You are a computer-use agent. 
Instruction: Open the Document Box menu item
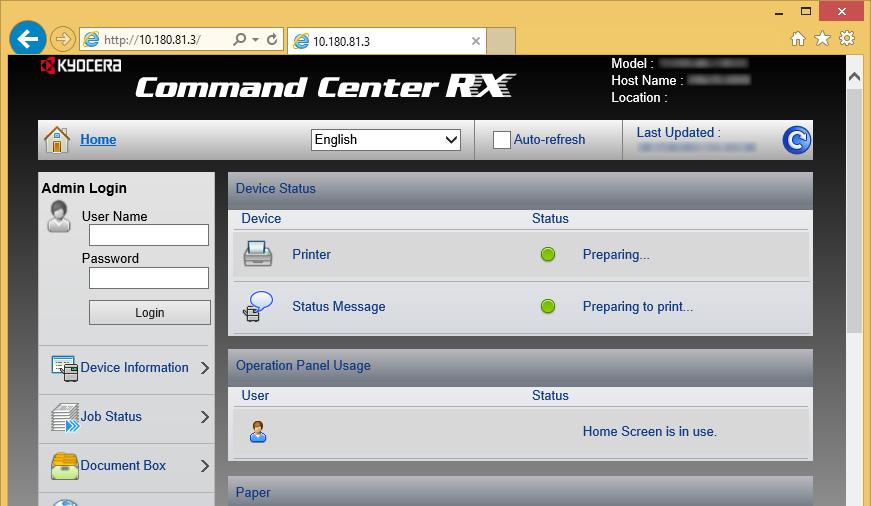(123, 465)
